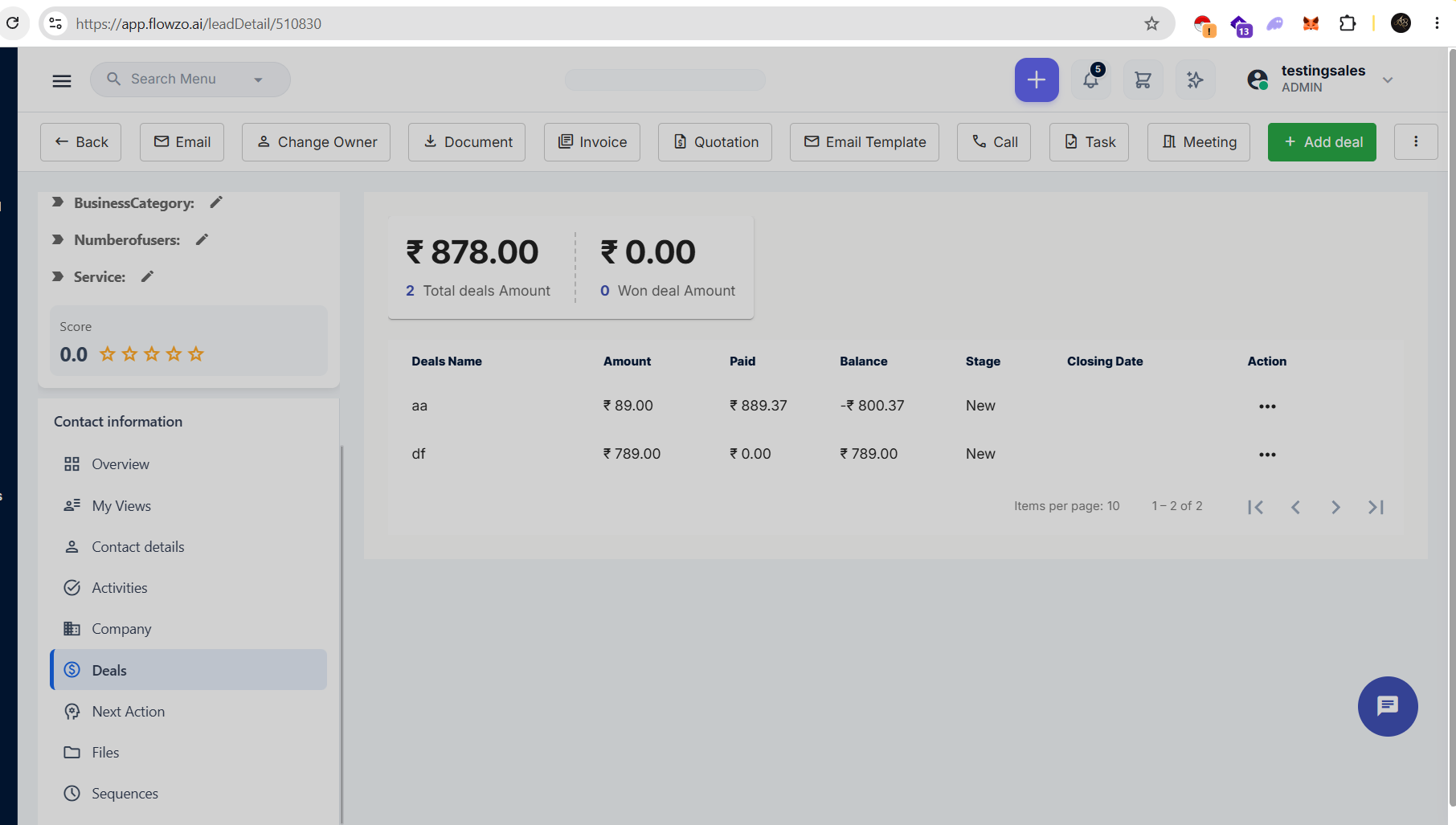Go to last page of deals
Screen dimensions: 1456x825
(x=1376, y=507)
